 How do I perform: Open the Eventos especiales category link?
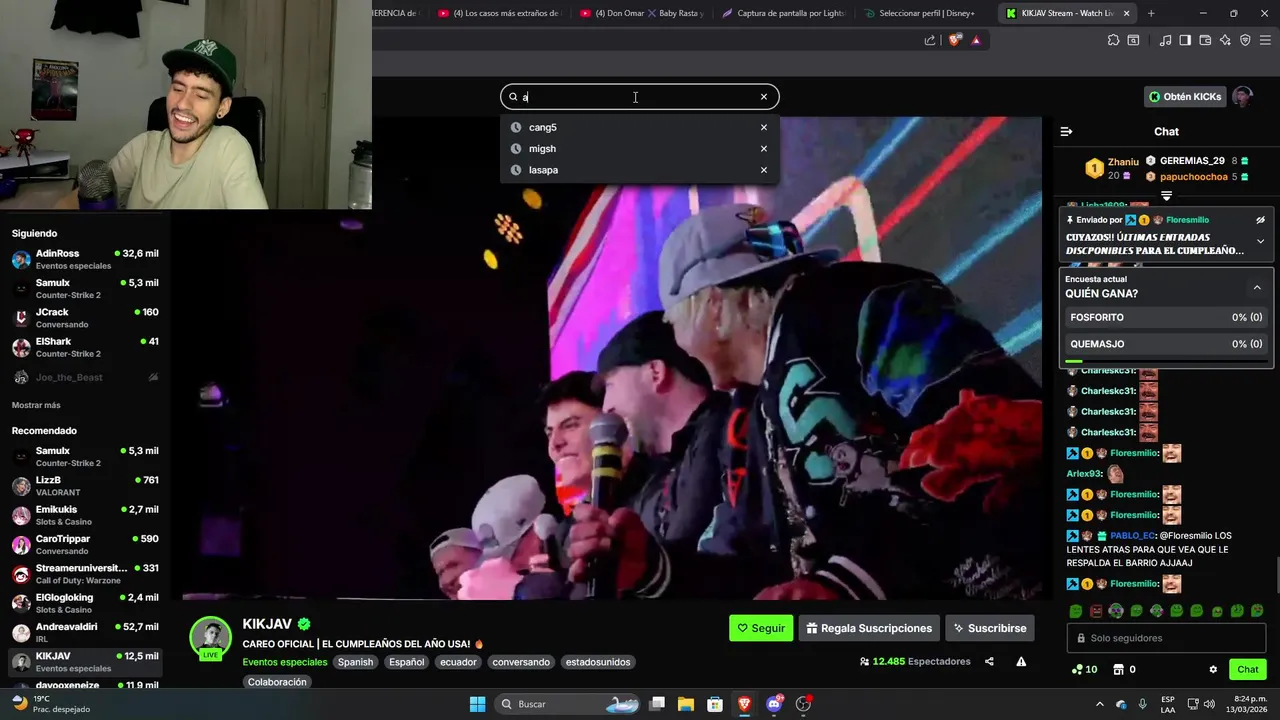pos(285,662)
